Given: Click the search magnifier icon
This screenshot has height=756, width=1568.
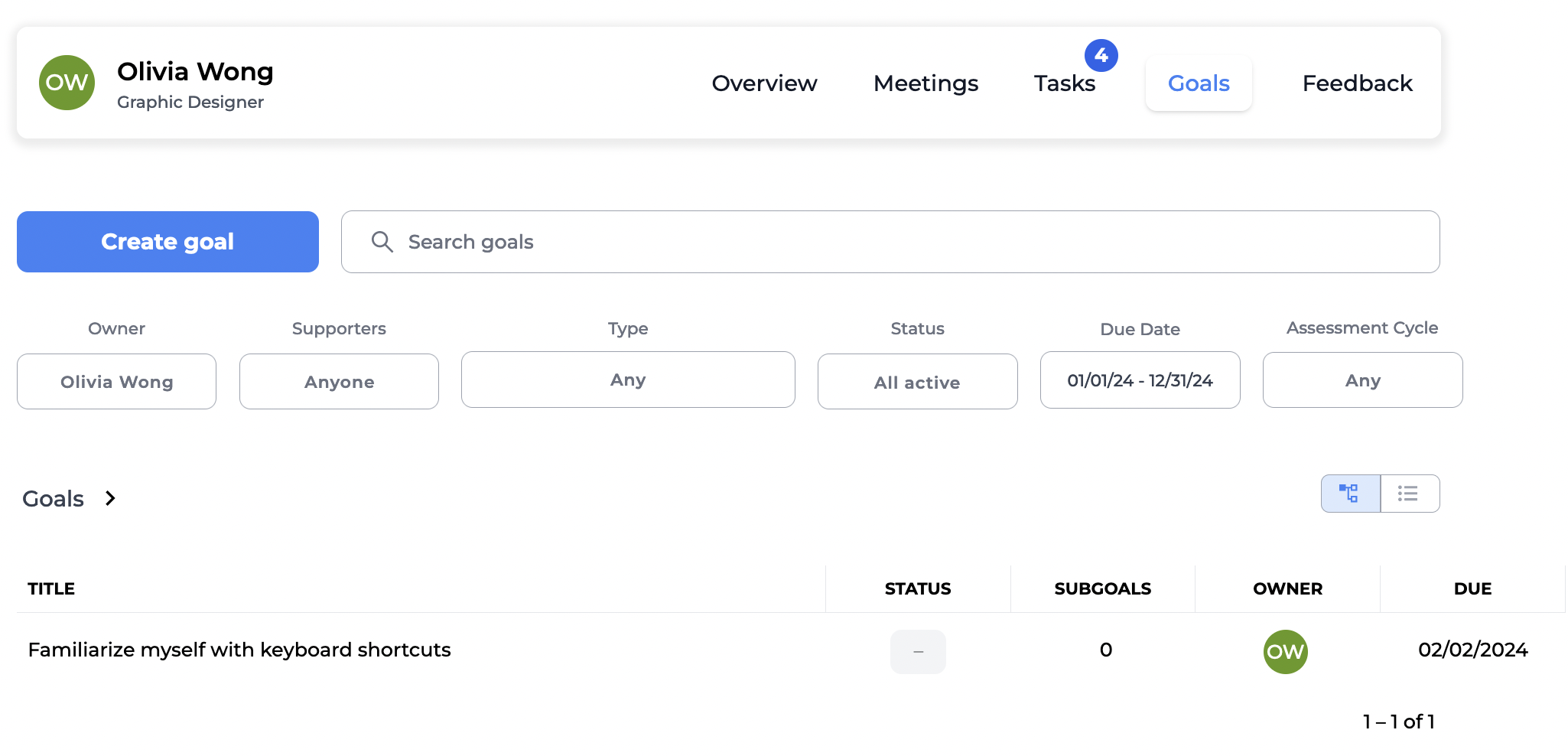Looking at the screenshot, I should coord(382,242).
